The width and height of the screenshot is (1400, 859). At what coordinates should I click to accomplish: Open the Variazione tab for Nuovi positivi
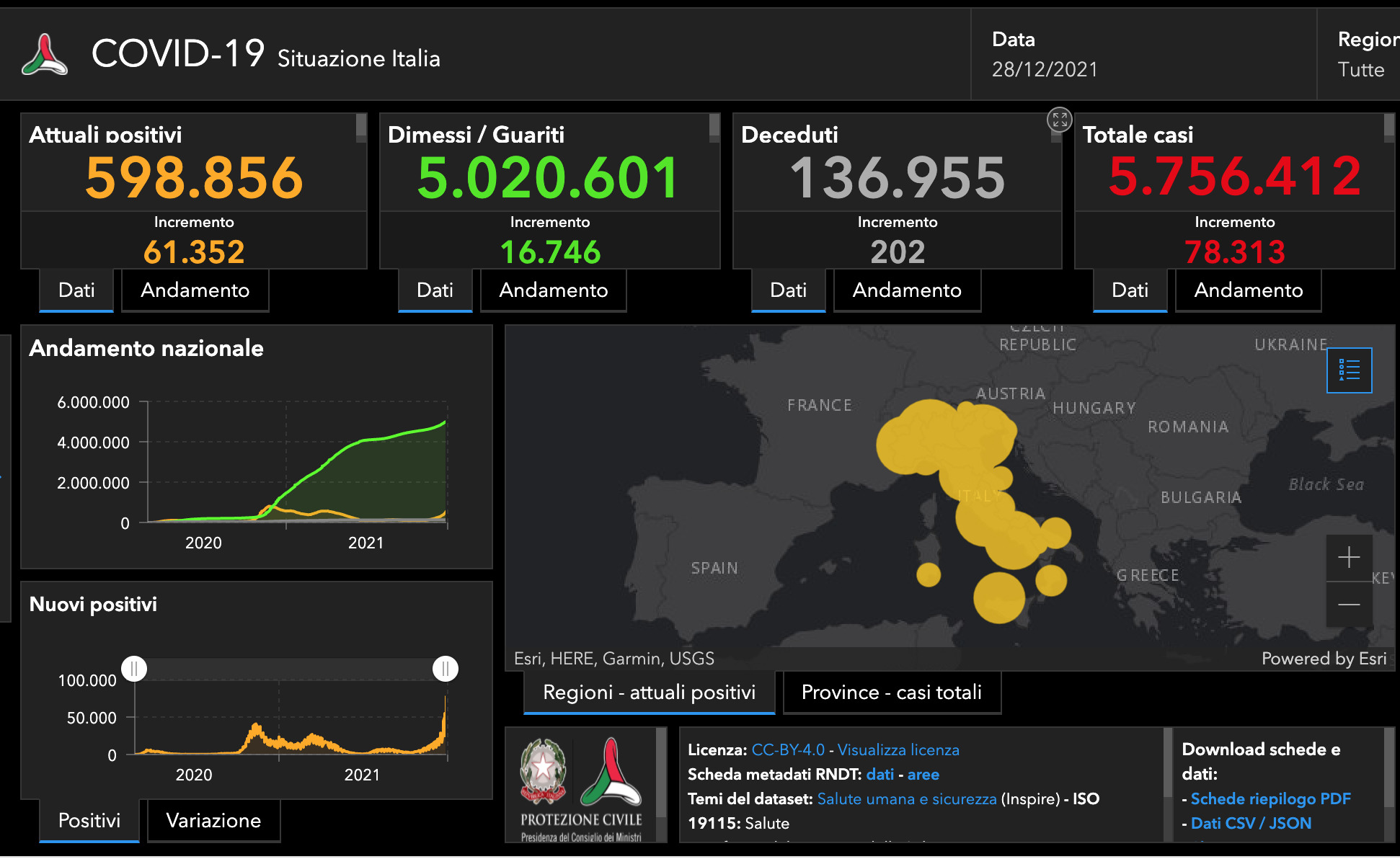click(213, 821)
